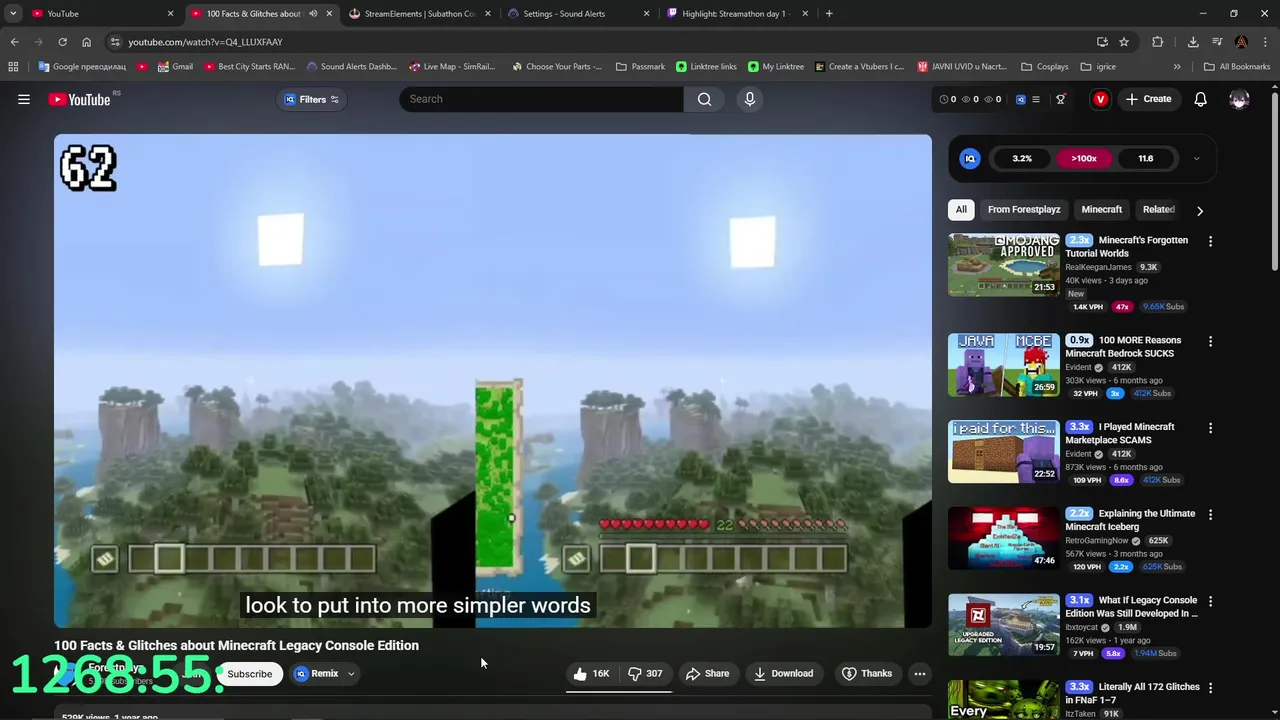This screenshot has width=1280, height=720.
Task: Open All Bookmarks folder
Action: 1236,67
